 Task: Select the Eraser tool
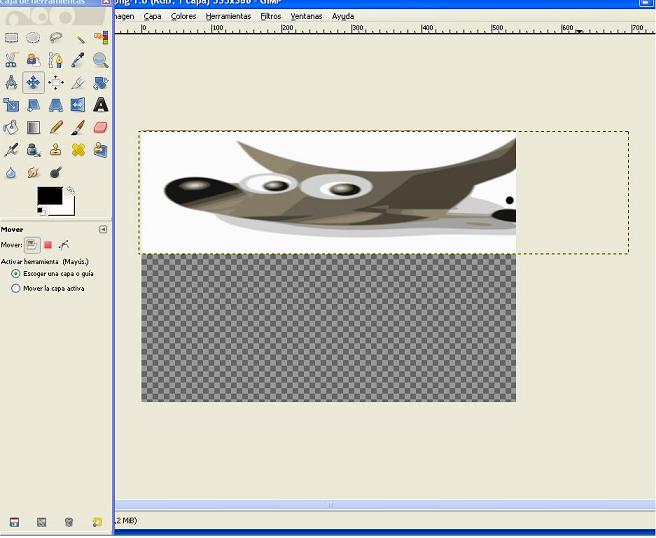(101, 127)
